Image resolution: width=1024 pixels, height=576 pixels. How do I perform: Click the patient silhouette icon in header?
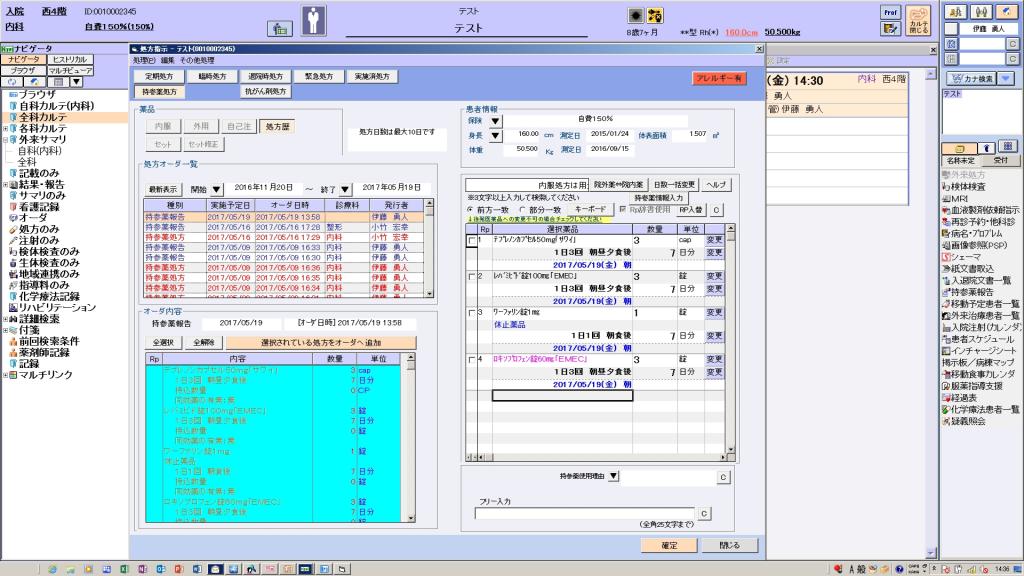coord(314,20)
